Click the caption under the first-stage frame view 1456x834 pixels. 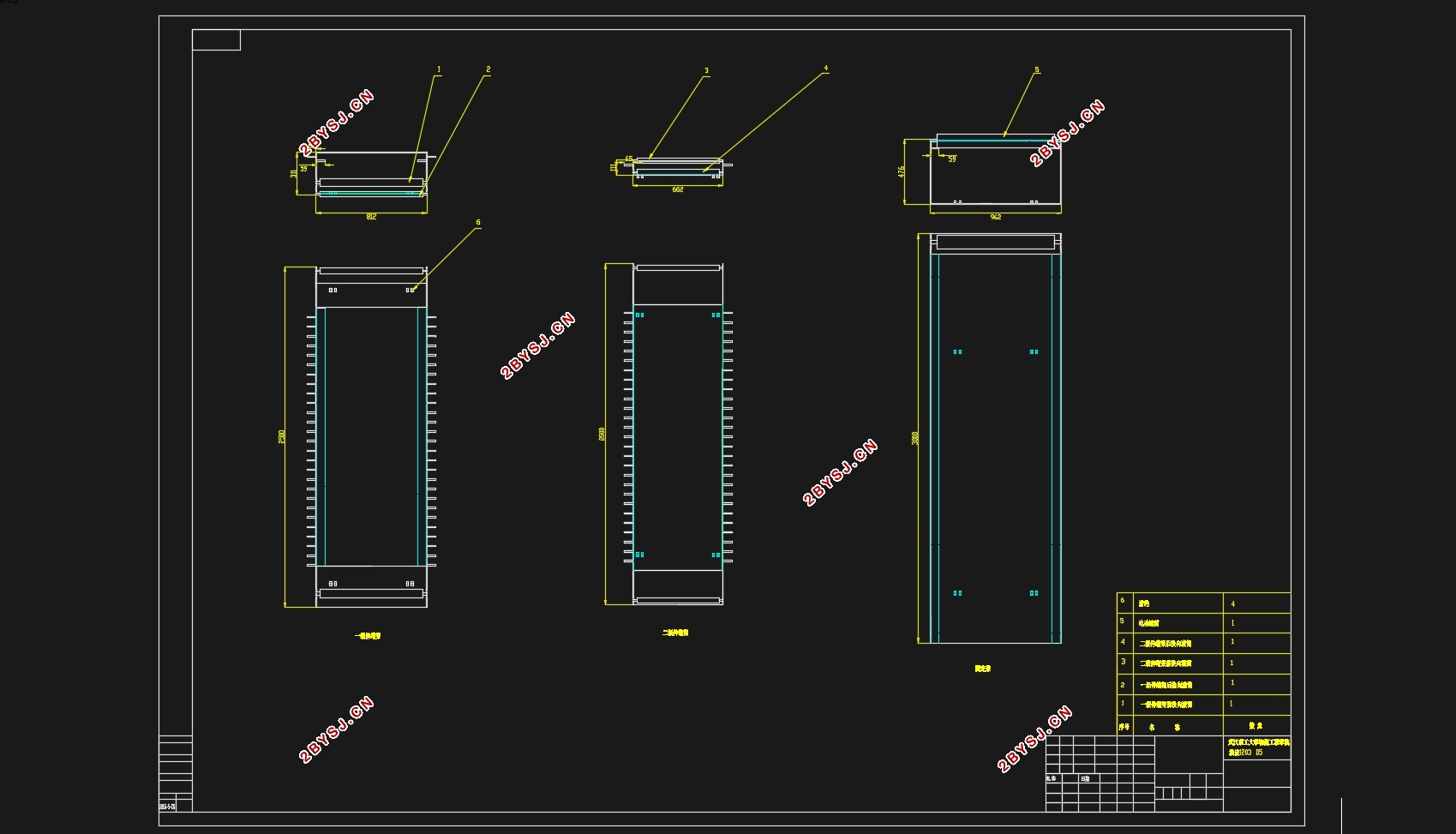pyautogui.click(x=368, y=636)
